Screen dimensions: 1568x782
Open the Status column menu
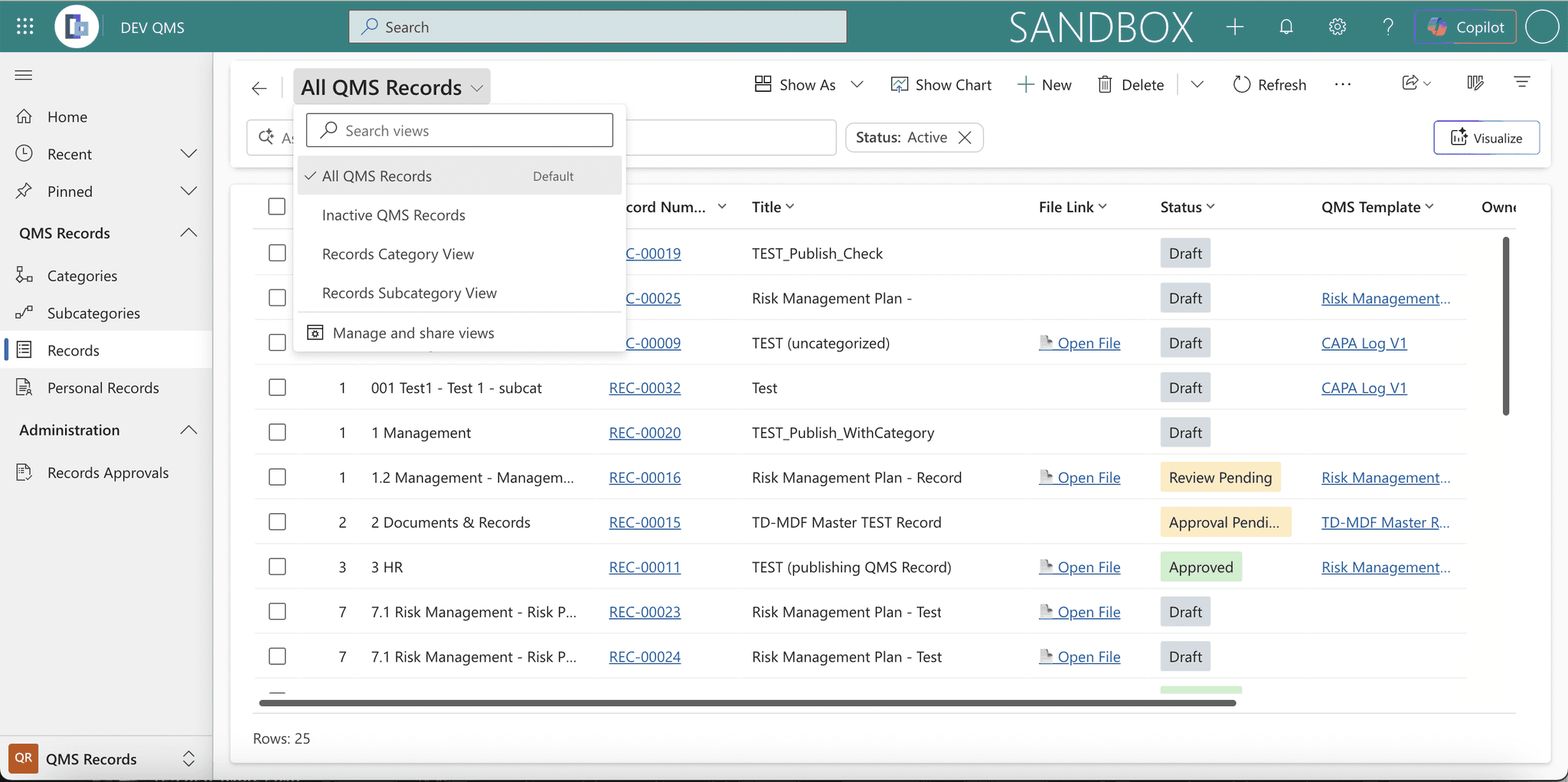point(1187,207)
